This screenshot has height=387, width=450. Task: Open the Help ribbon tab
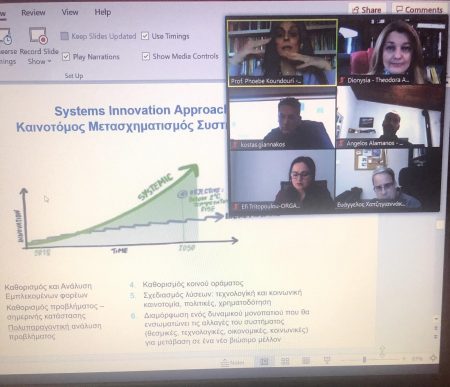pos(103,12)
